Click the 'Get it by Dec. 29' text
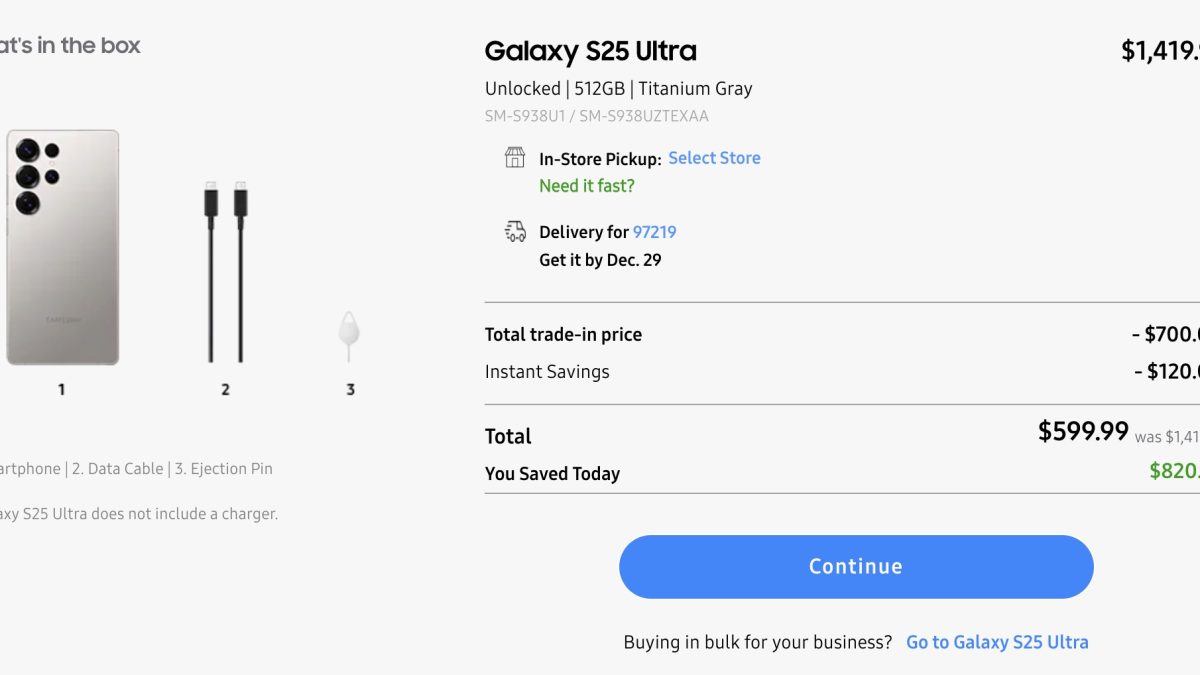 pos(600,260)
